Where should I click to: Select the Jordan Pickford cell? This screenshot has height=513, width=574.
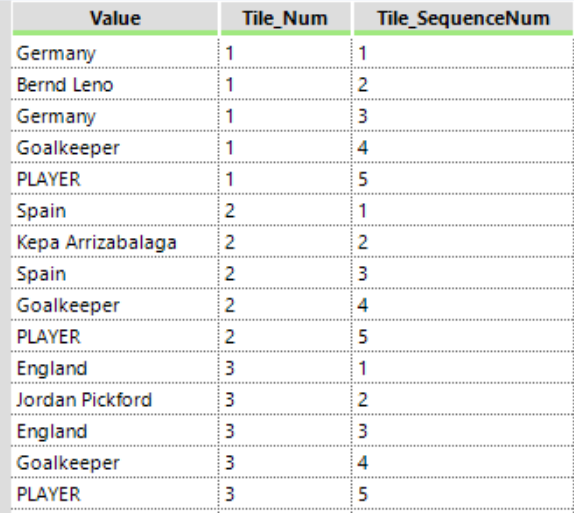[115, 399]
